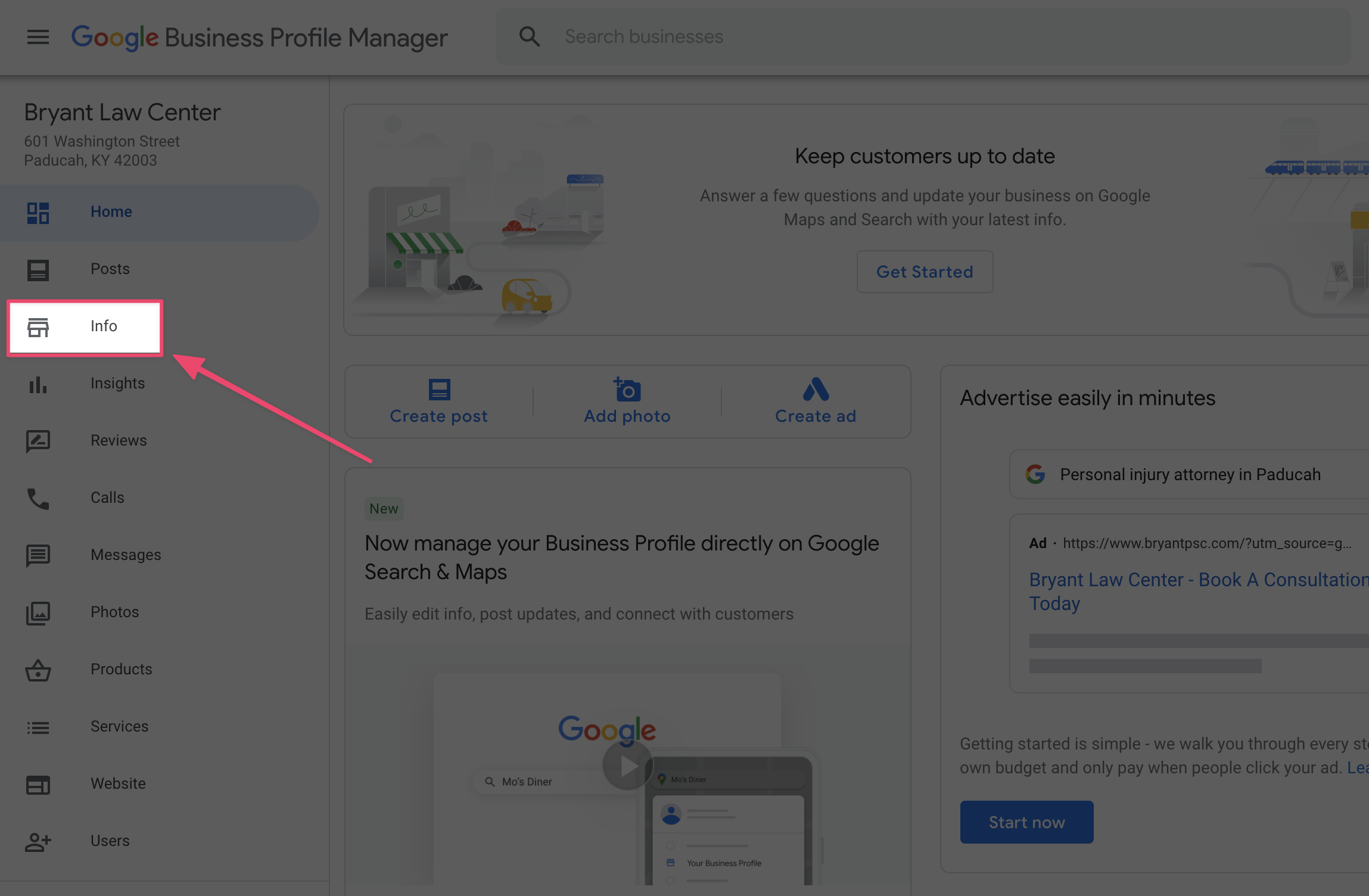Click the Calls phone icon

tap(38, 499)
